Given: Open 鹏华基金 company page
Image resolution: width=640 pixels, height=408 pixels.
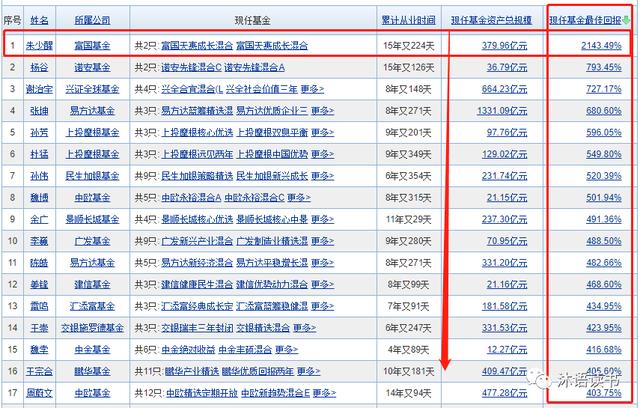Looking at the screenshot, I should click(x=92, y=371).
